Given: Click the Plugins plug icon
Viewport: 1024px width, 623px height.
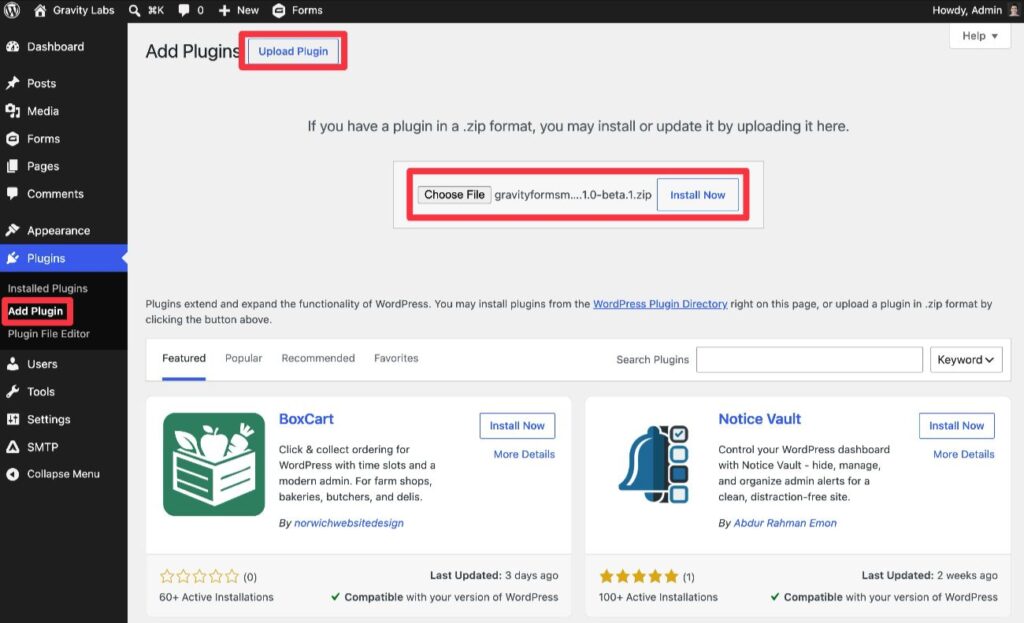Looking at the screenshot, I should point(12,258).
